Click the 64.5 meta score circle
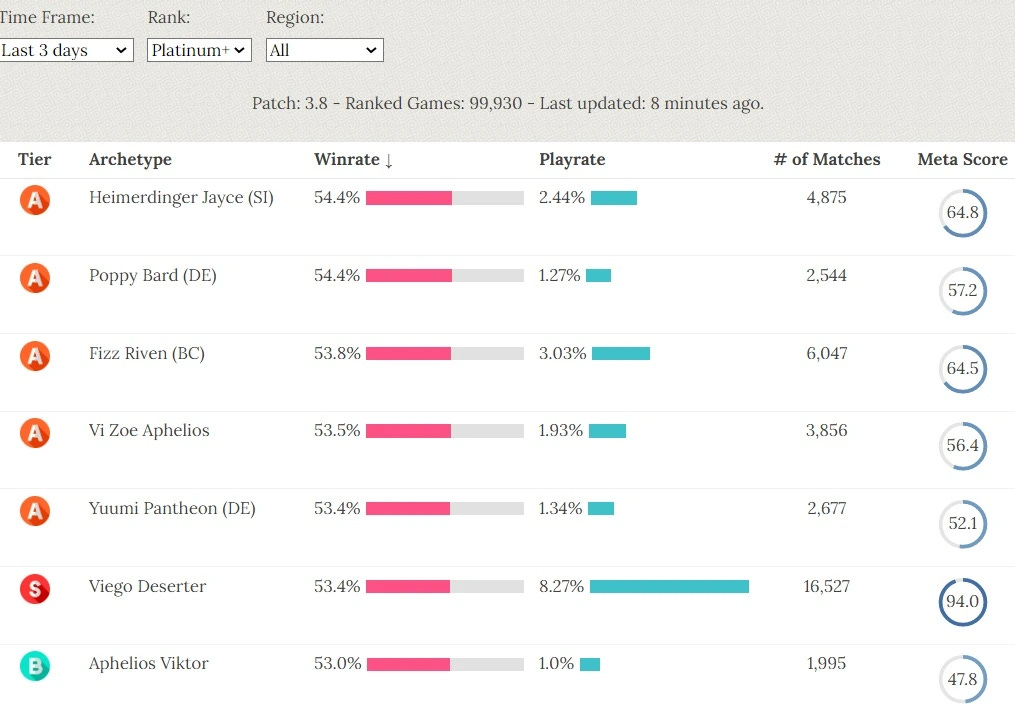The width and height of the screenshot is (1015, 711). point(963,368)
